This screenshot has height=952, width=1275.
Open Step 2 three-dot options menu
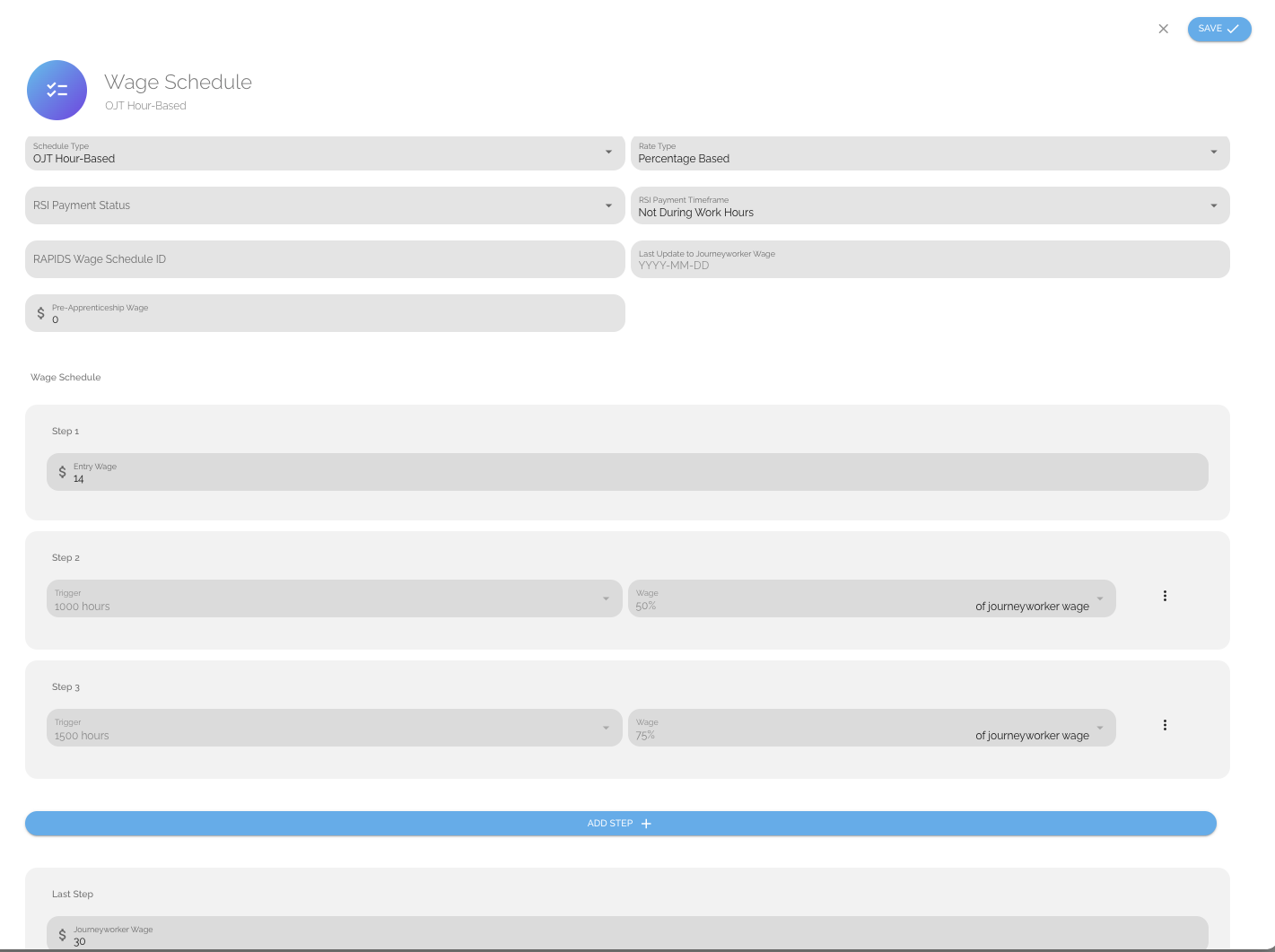(x=1165, y=596)
